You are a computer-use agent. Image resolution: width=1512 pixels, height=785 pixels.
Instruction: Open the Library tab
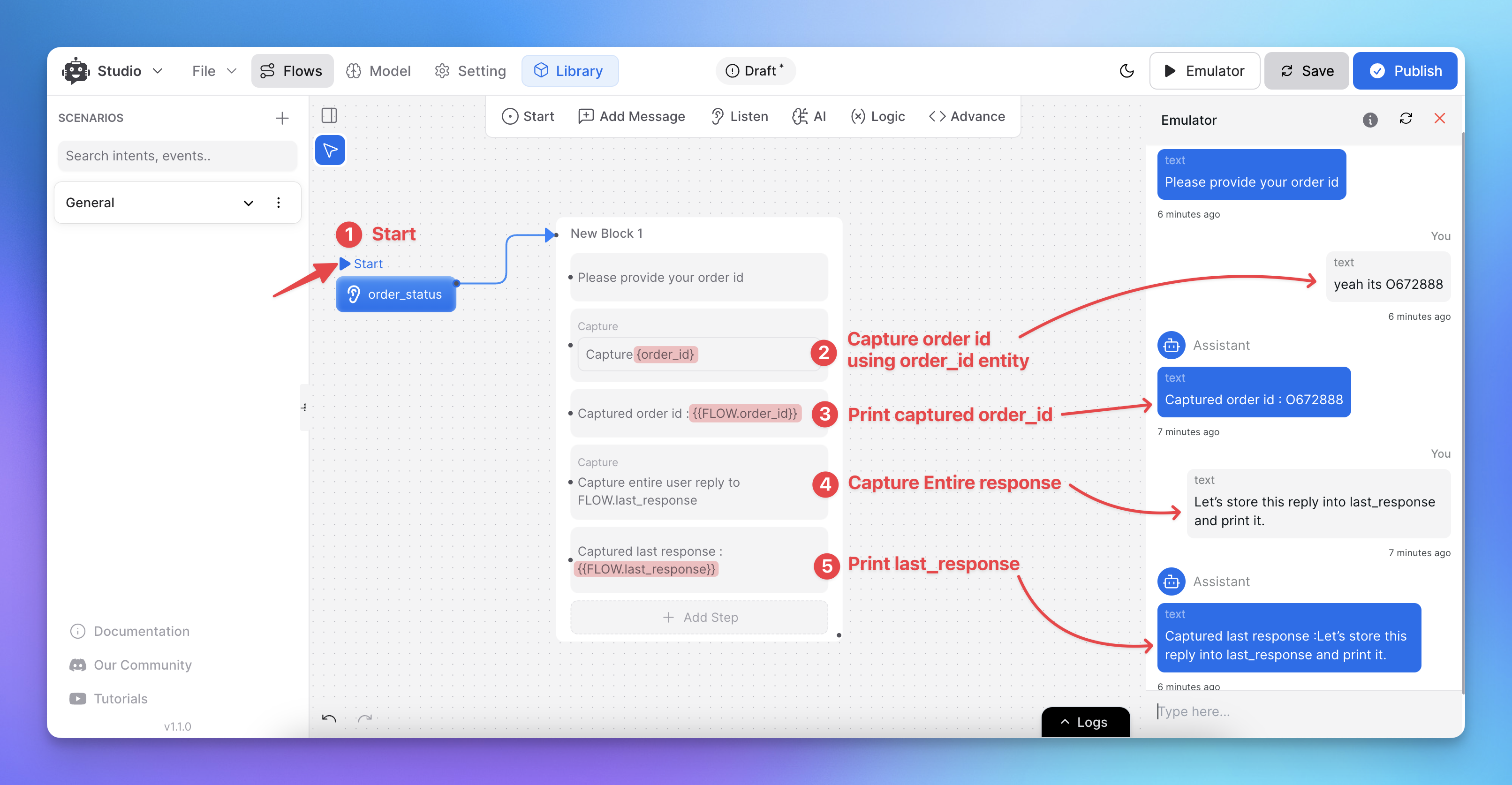(x=569, y=71)
